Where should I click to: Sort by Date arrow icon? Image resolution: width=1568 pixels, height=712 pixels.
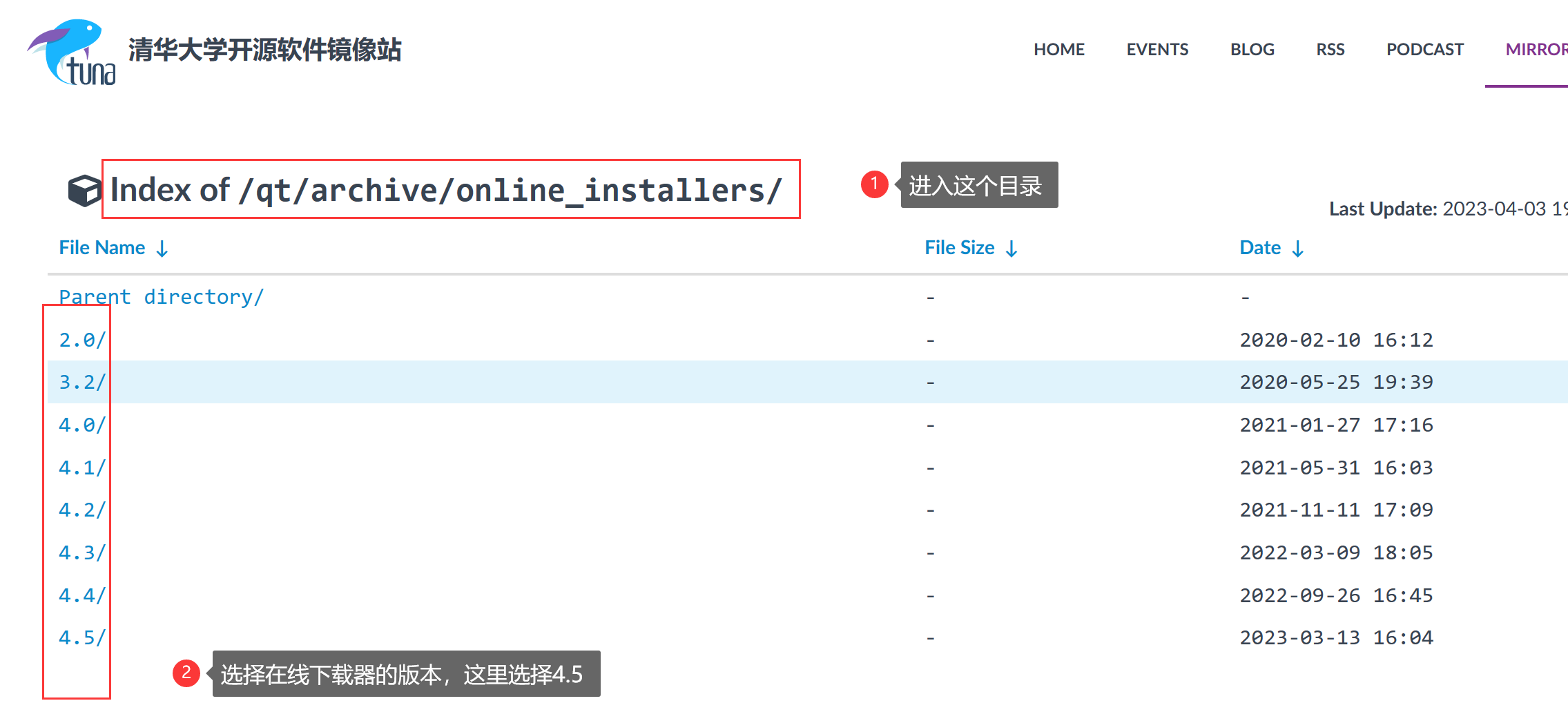(1298, 249)
